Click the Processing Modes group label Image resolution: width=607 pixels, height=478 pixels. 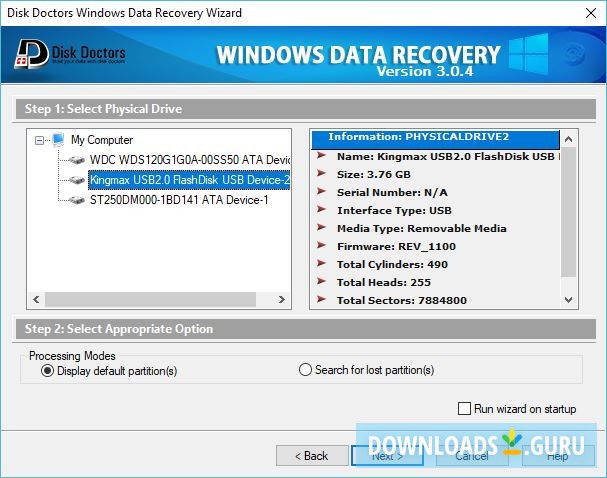coord(72,356)
